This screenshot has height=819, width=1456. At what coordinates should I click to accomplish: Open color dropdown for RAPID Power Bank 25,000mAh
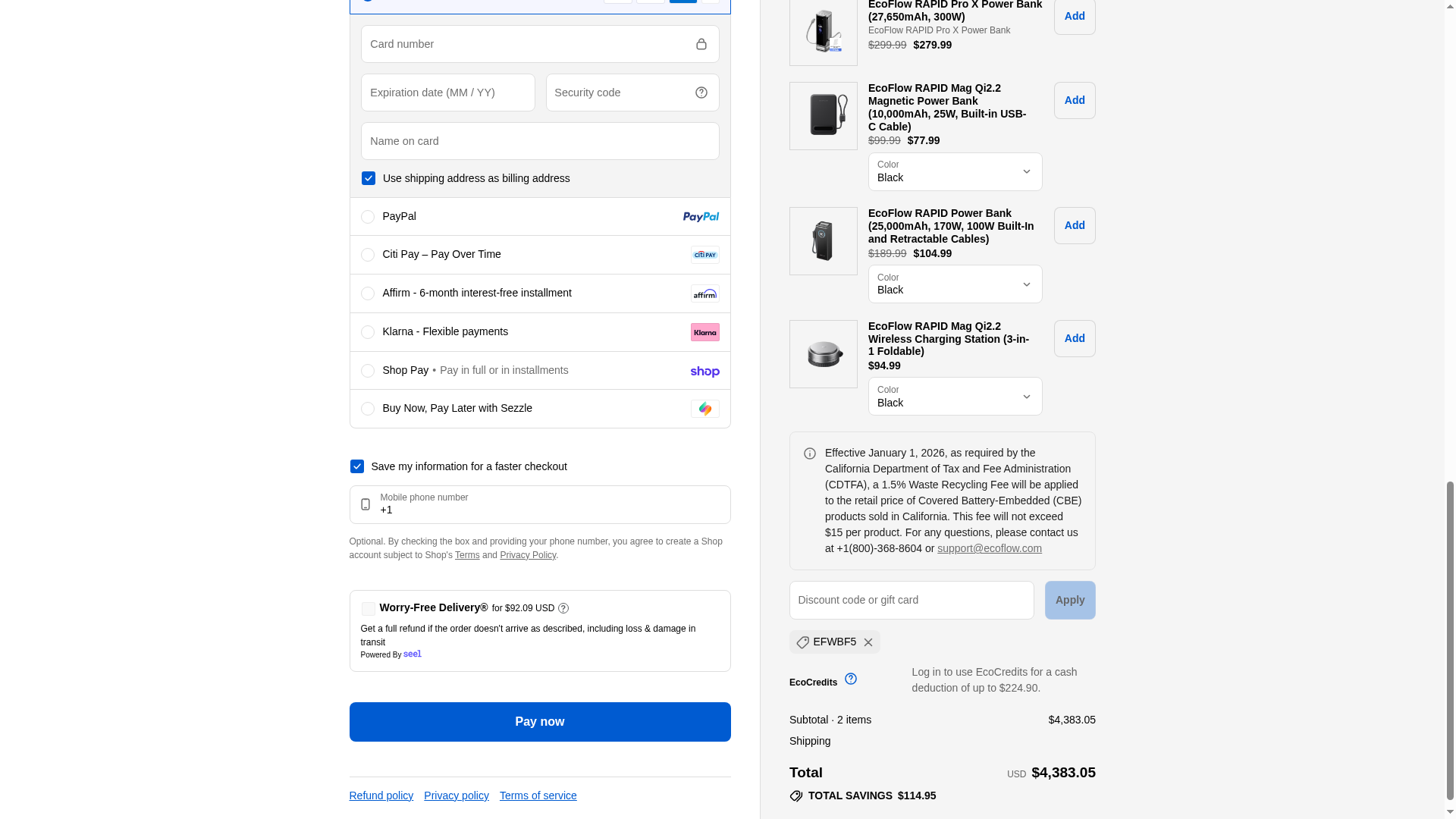coord(955,284)
